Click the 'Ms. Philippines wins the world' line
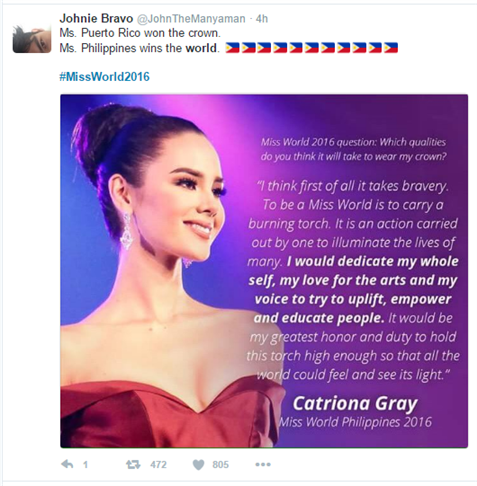This screenshot has height=486, width=477. tap(139, 48)
